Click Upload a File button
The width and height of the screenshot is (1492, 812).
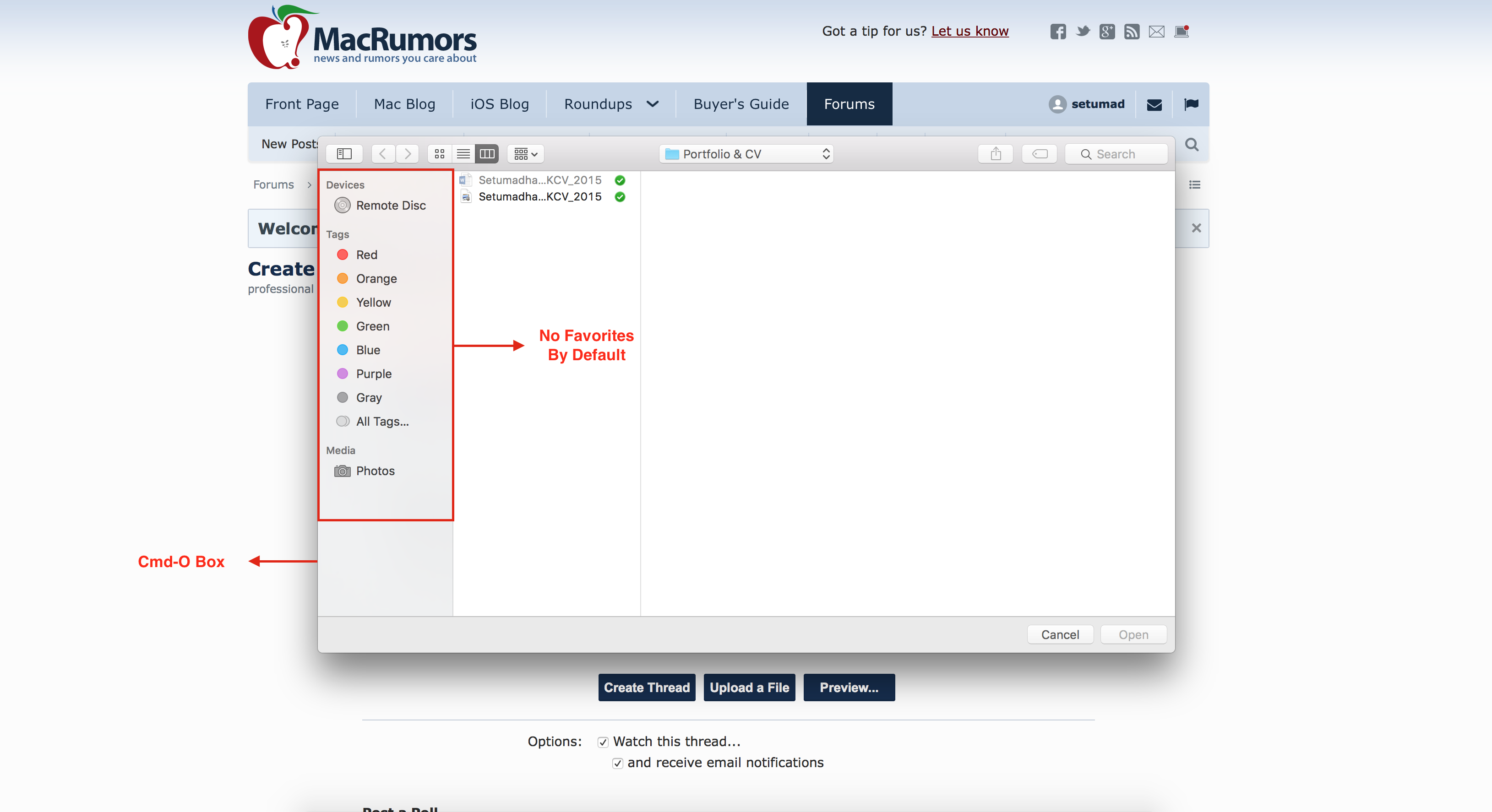point(749,687)
